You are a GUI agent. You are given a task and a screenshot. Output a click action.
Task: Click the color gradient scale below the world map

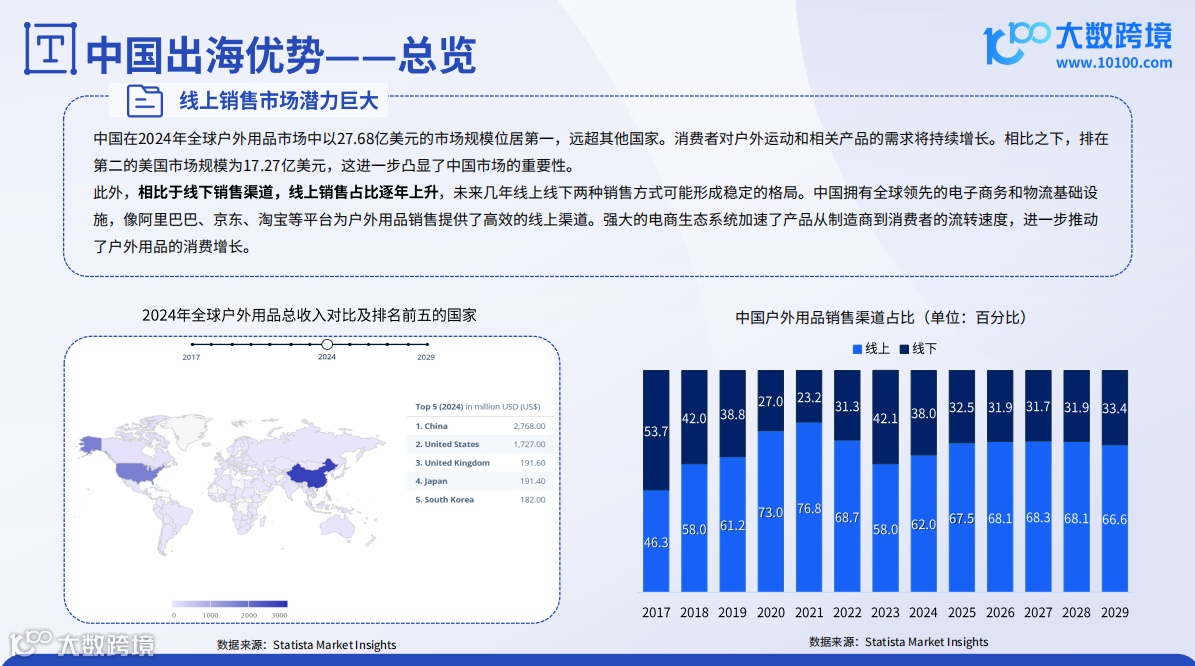point(228,604)
